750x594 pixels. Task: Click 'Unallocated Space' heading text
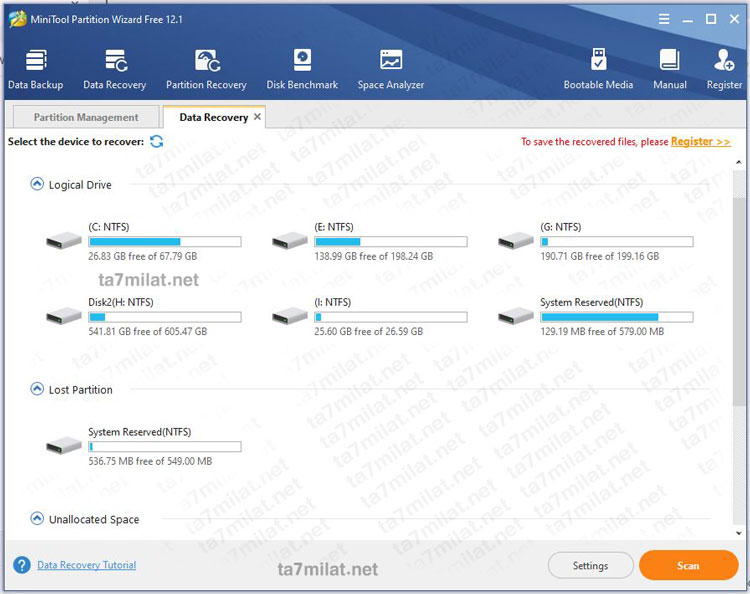pyautogui.click(x=94, y=519)
